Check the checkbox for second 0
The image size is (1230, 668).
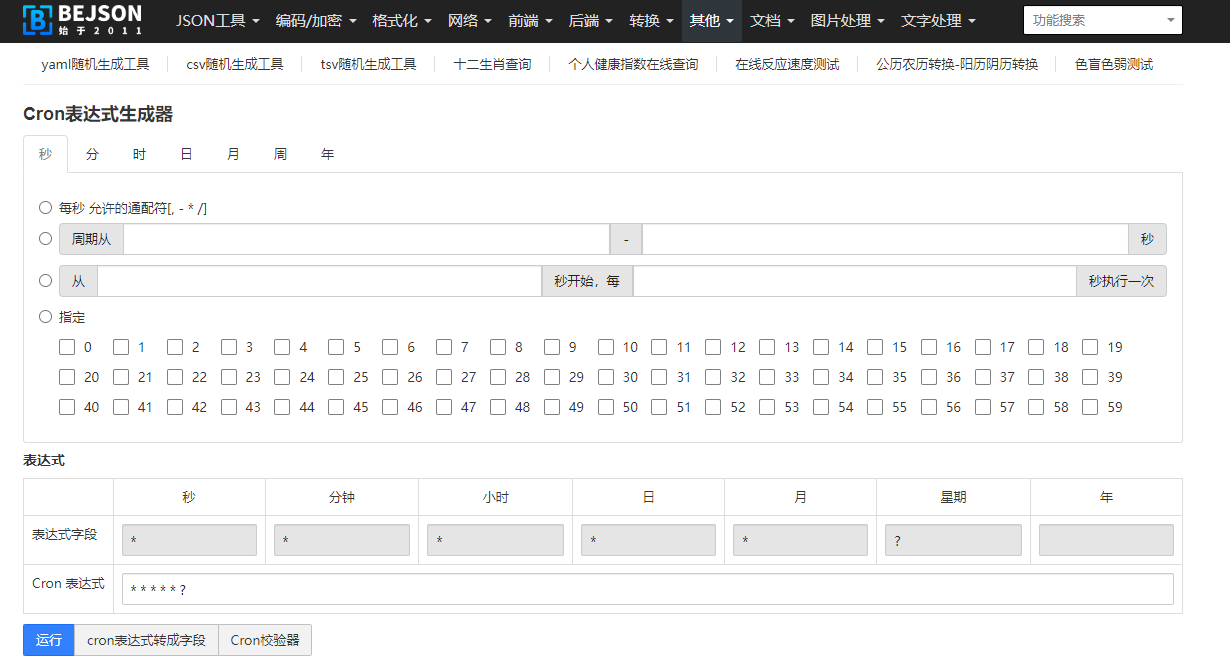[x=67, y=348]
